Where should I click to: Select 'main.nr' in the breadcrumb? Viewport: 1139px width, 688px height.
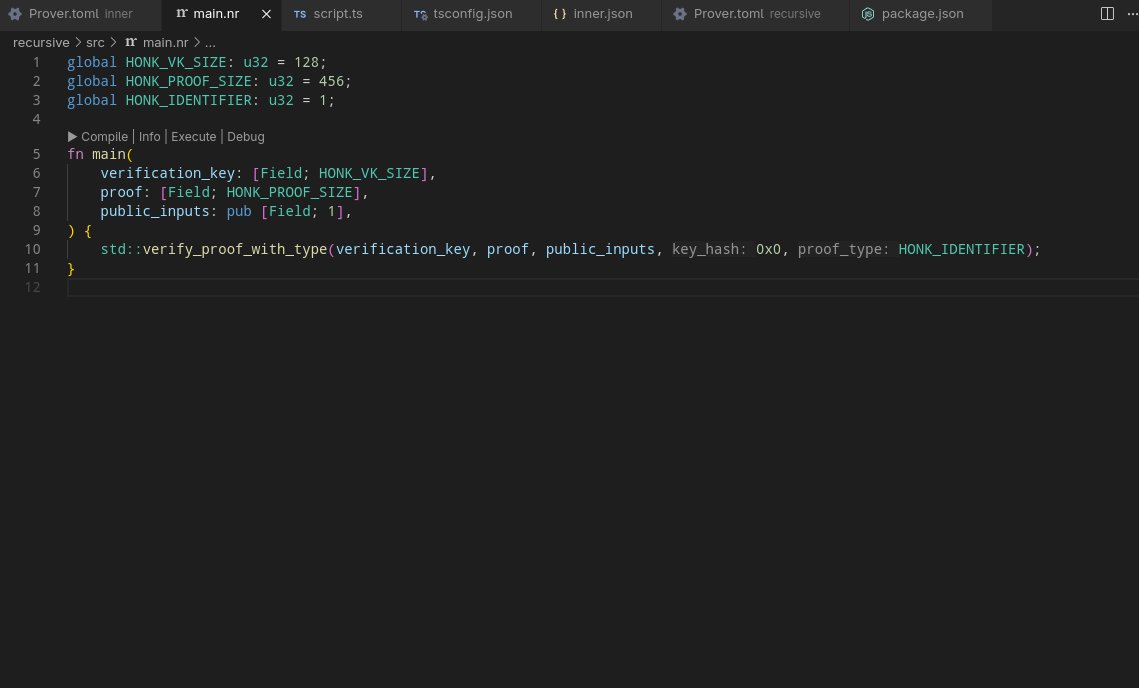click(166, 43)
